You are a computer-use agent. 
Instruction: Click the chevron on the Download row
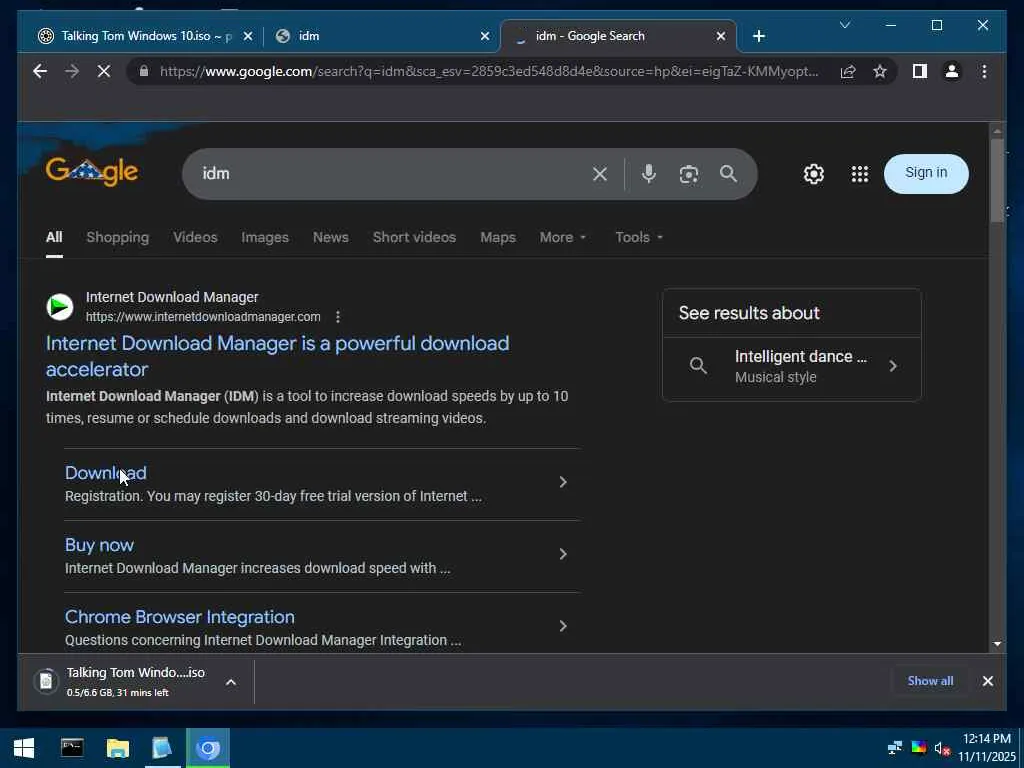[x=563, y=482]
